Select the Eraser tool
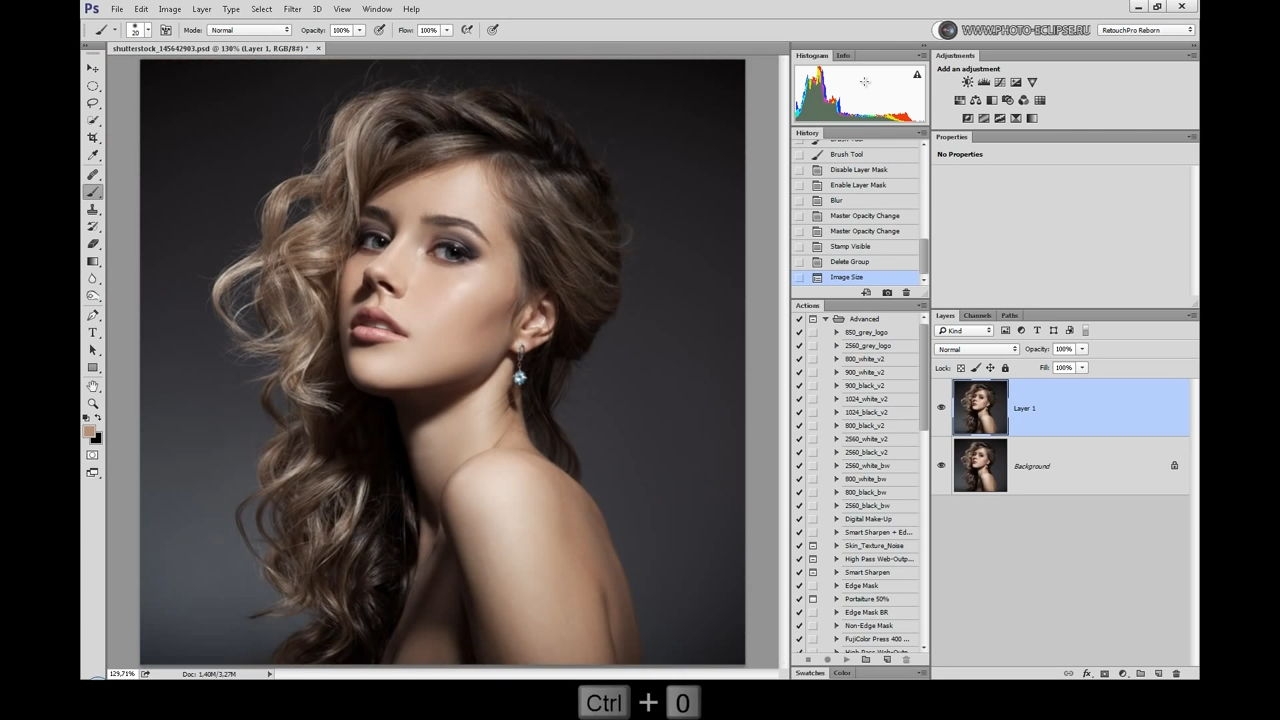 tap(93, 244)
